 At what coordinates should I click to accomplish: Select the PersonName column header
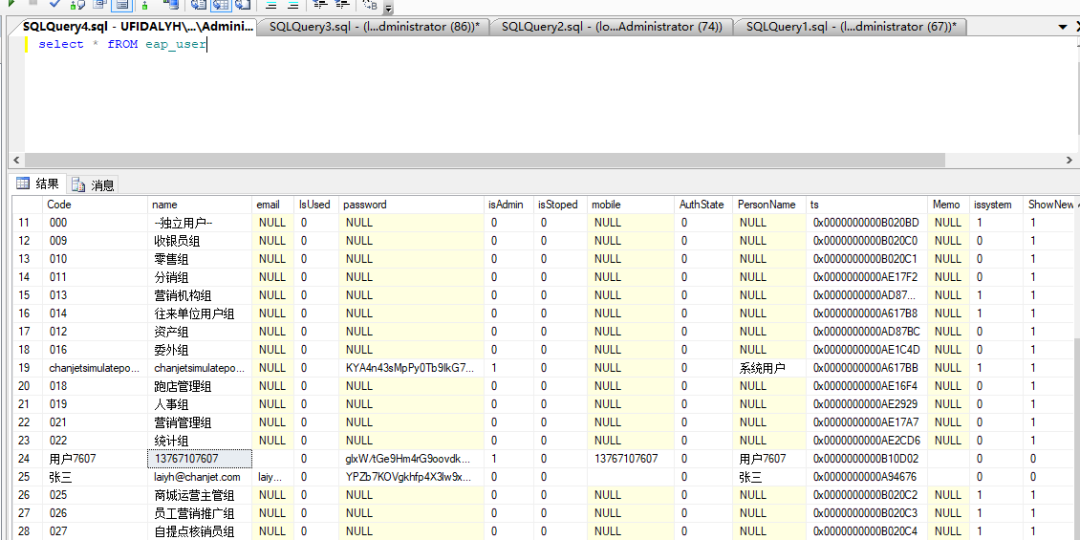pyautogui.click(x=769, y=205)
